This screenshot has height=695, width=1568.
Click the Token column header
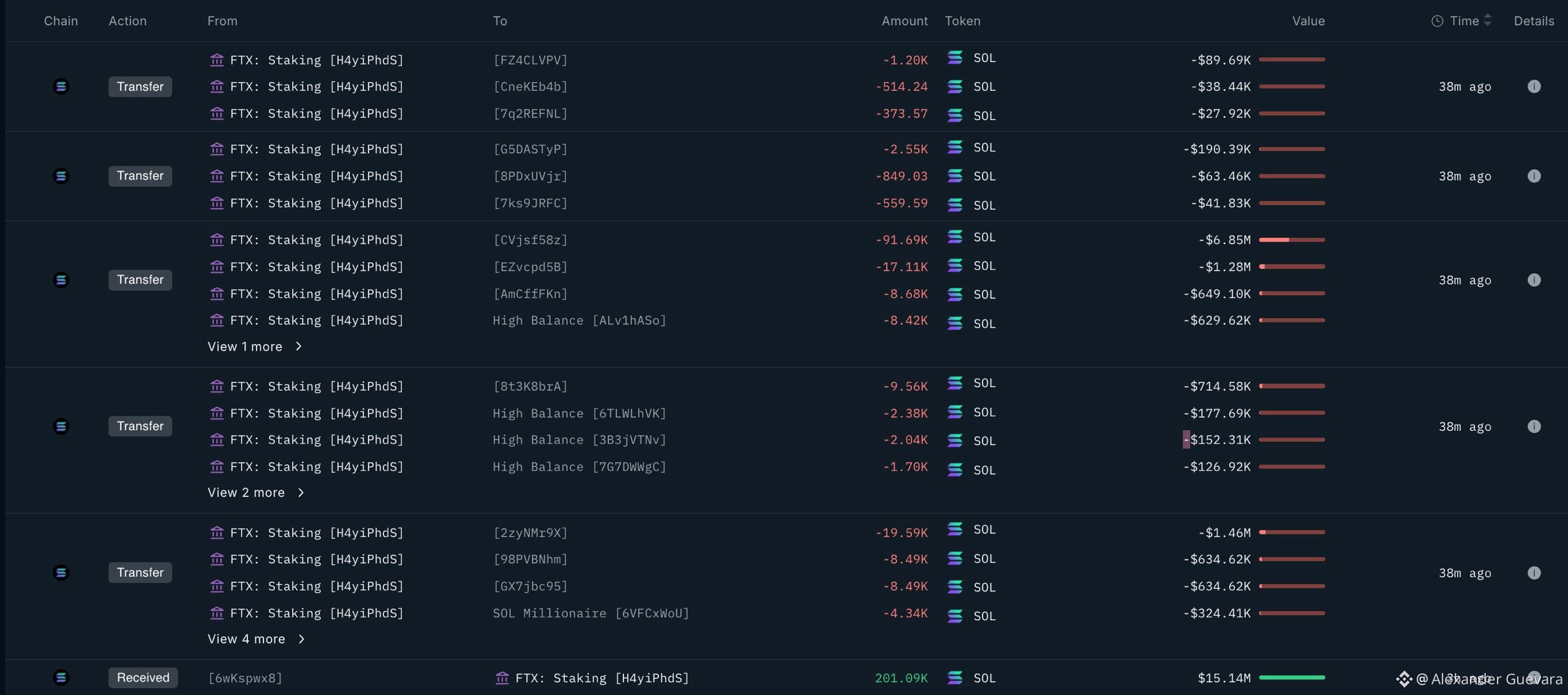[962, 21]
